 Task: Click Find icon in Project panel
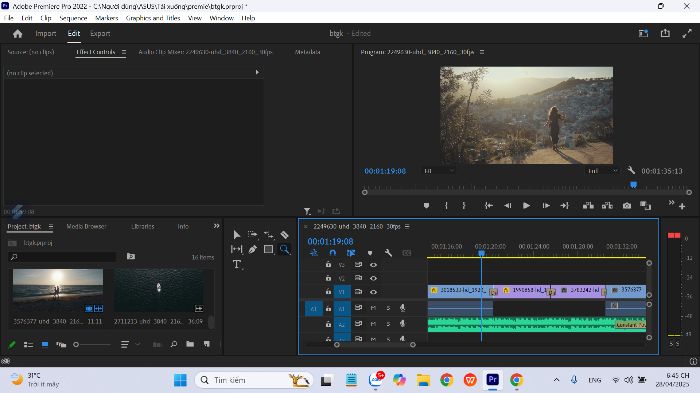174,344
